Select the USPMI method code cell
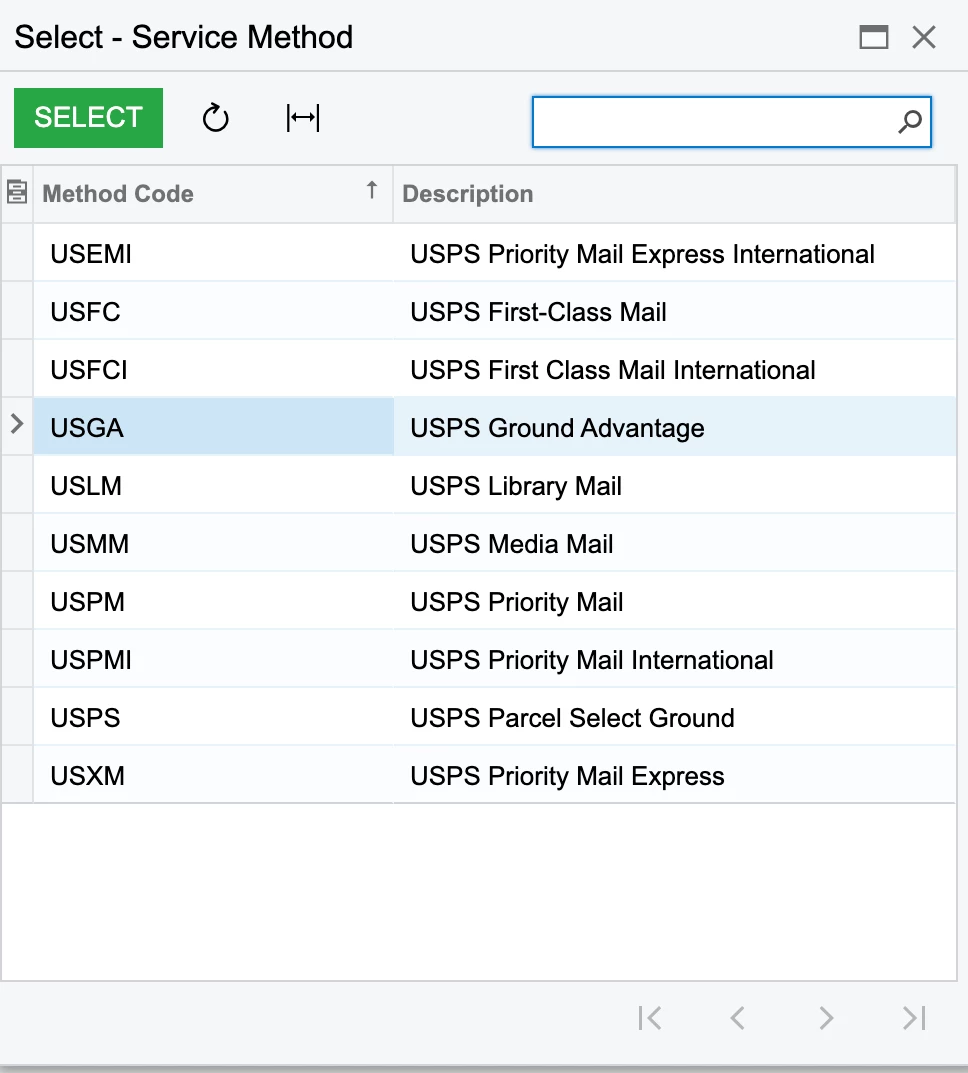 coord(213,660)
